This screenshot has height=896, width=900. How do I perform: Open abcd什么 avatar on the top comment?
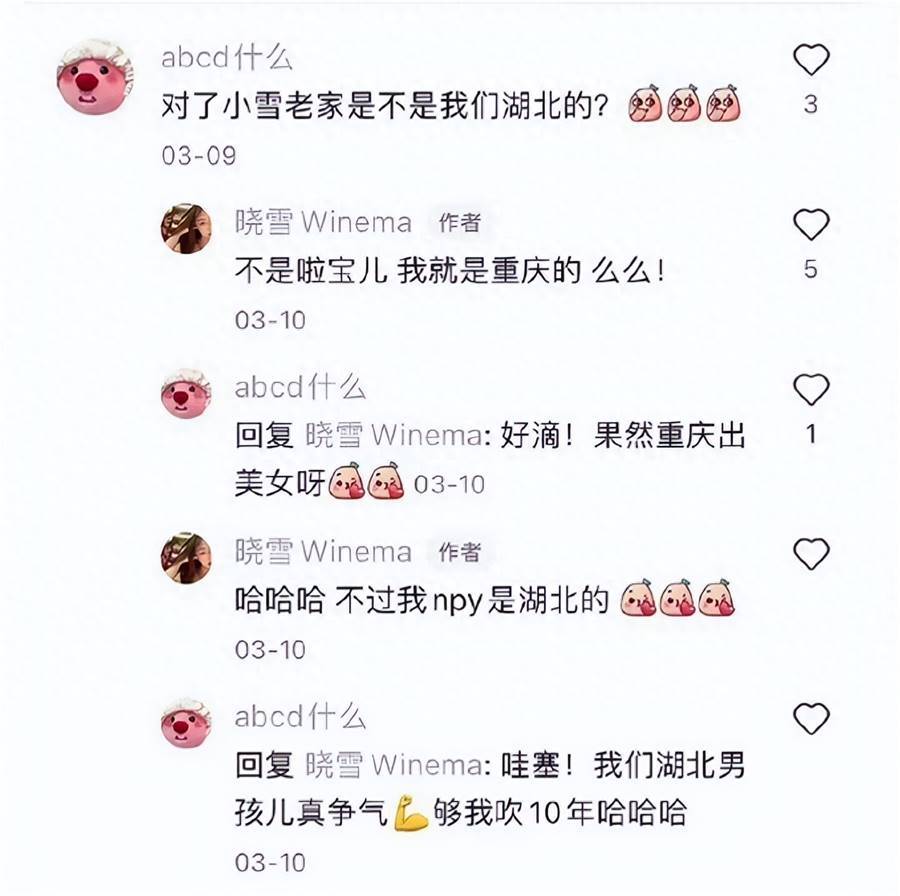(x=95, y=77)
